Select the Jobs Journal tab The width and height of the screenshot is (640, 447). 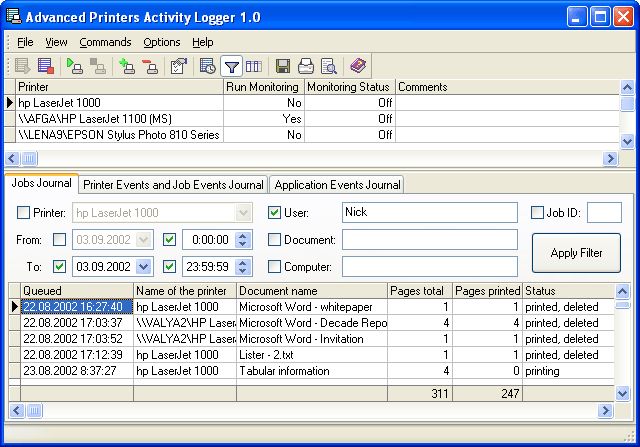click(41, 182)
